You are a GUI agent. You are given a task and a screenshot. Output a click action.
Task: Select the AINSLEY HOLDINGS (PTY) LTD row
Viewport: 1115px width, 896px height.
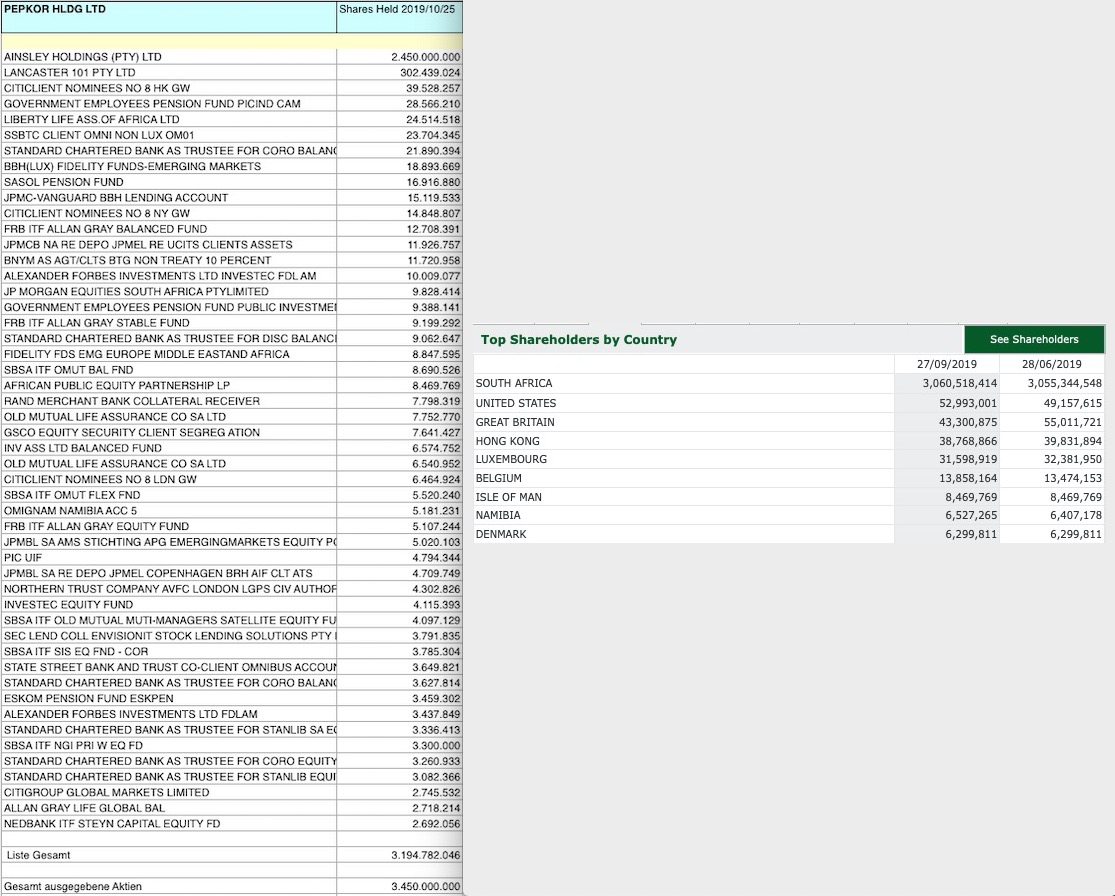pyautogui.click(x=95, y=57)
